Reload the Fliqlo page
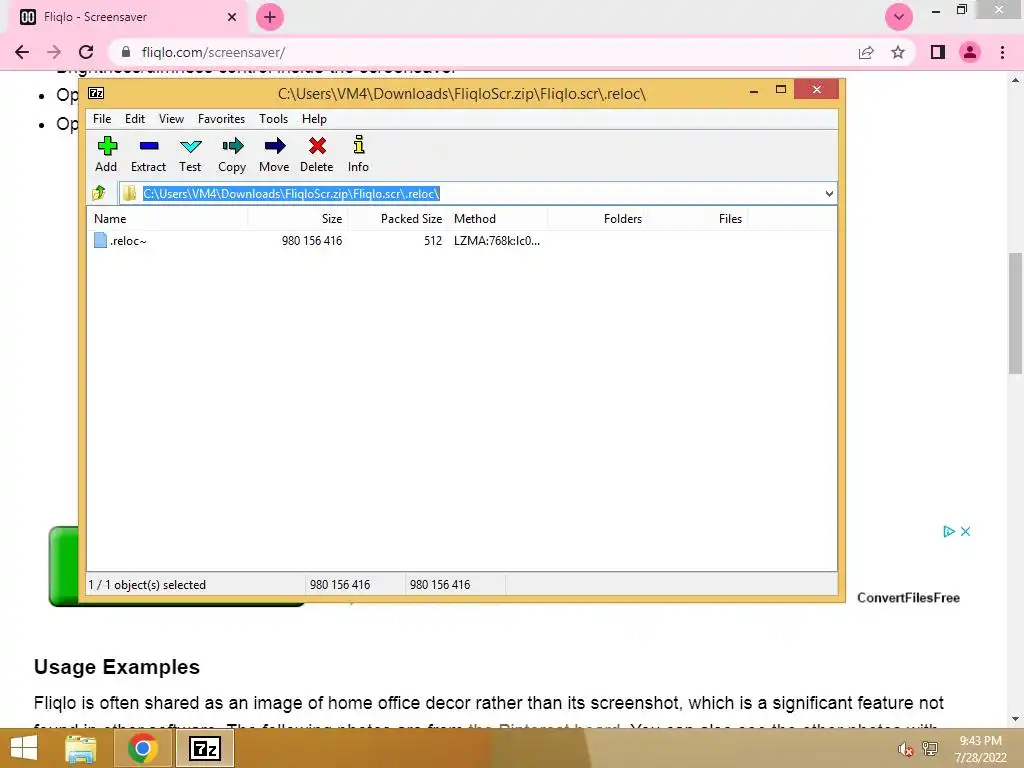This screenshot has width=1024, height=768. 86,52
